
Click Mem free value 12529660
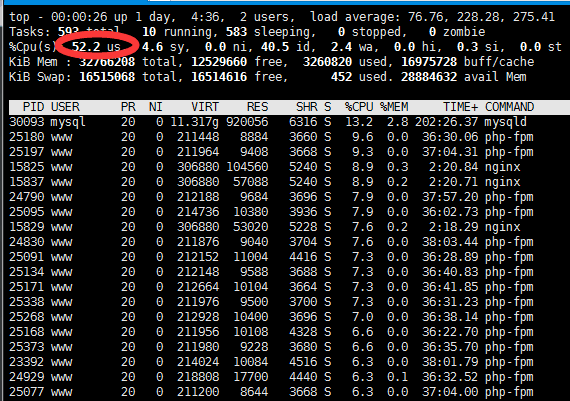coord(219,62)
